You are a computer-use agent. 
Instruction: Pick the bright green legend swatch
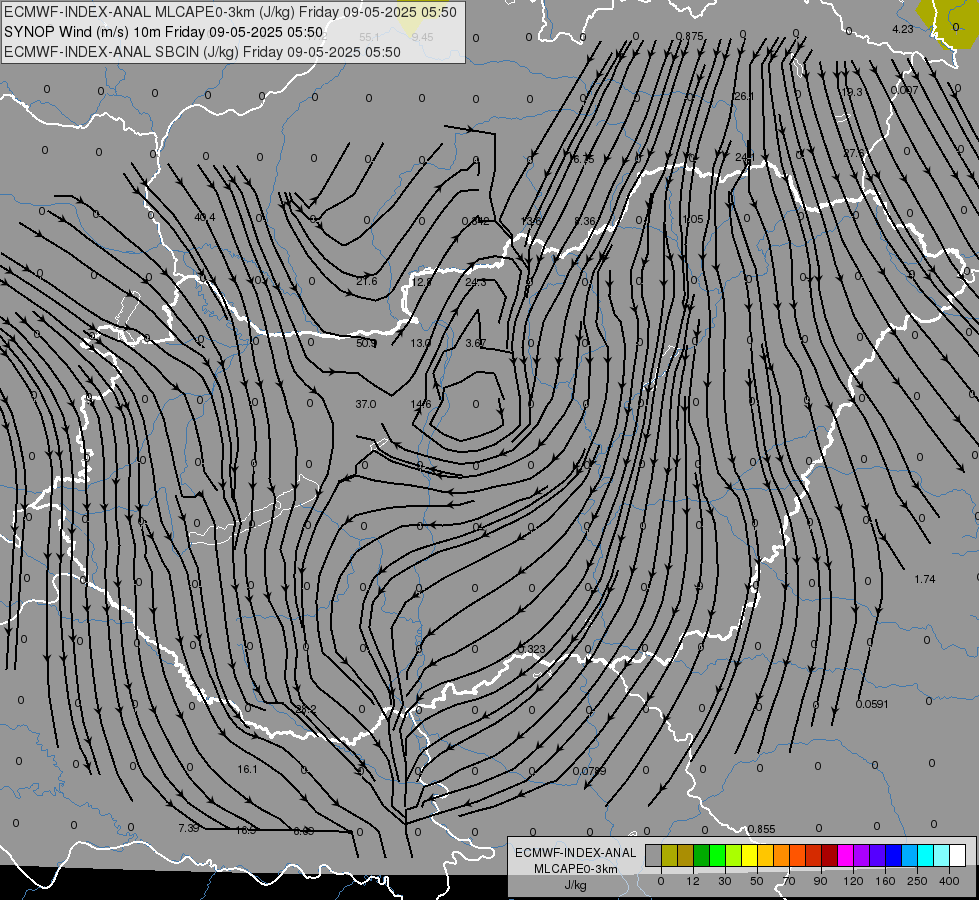(717, 855)
